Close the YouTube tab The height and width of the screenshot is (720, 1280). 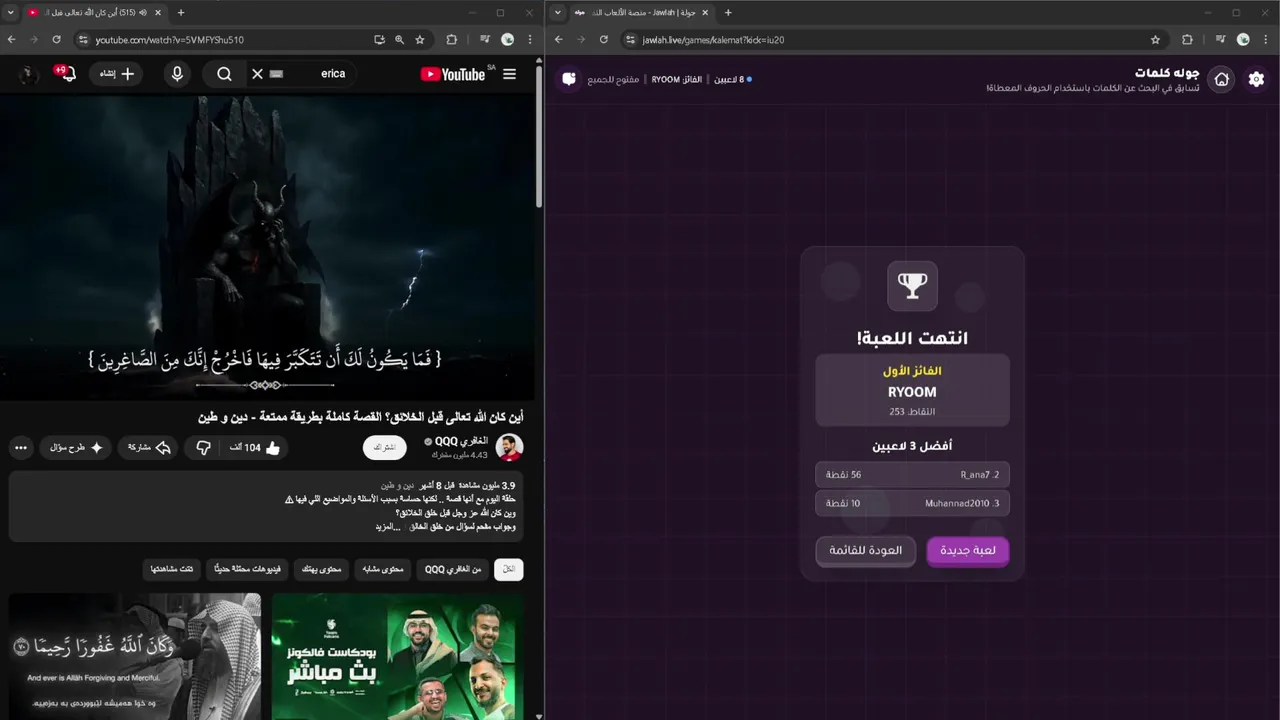[x=159, y=12]
